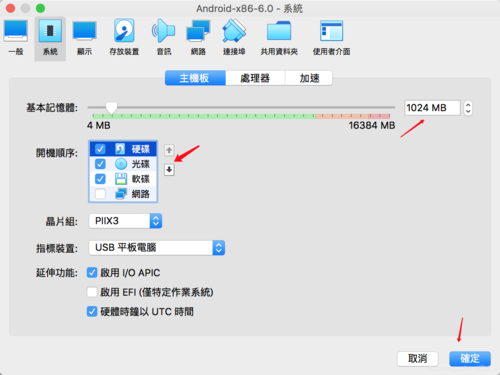
Task: Click the 確定 OK button
Action: coord(470,359)
